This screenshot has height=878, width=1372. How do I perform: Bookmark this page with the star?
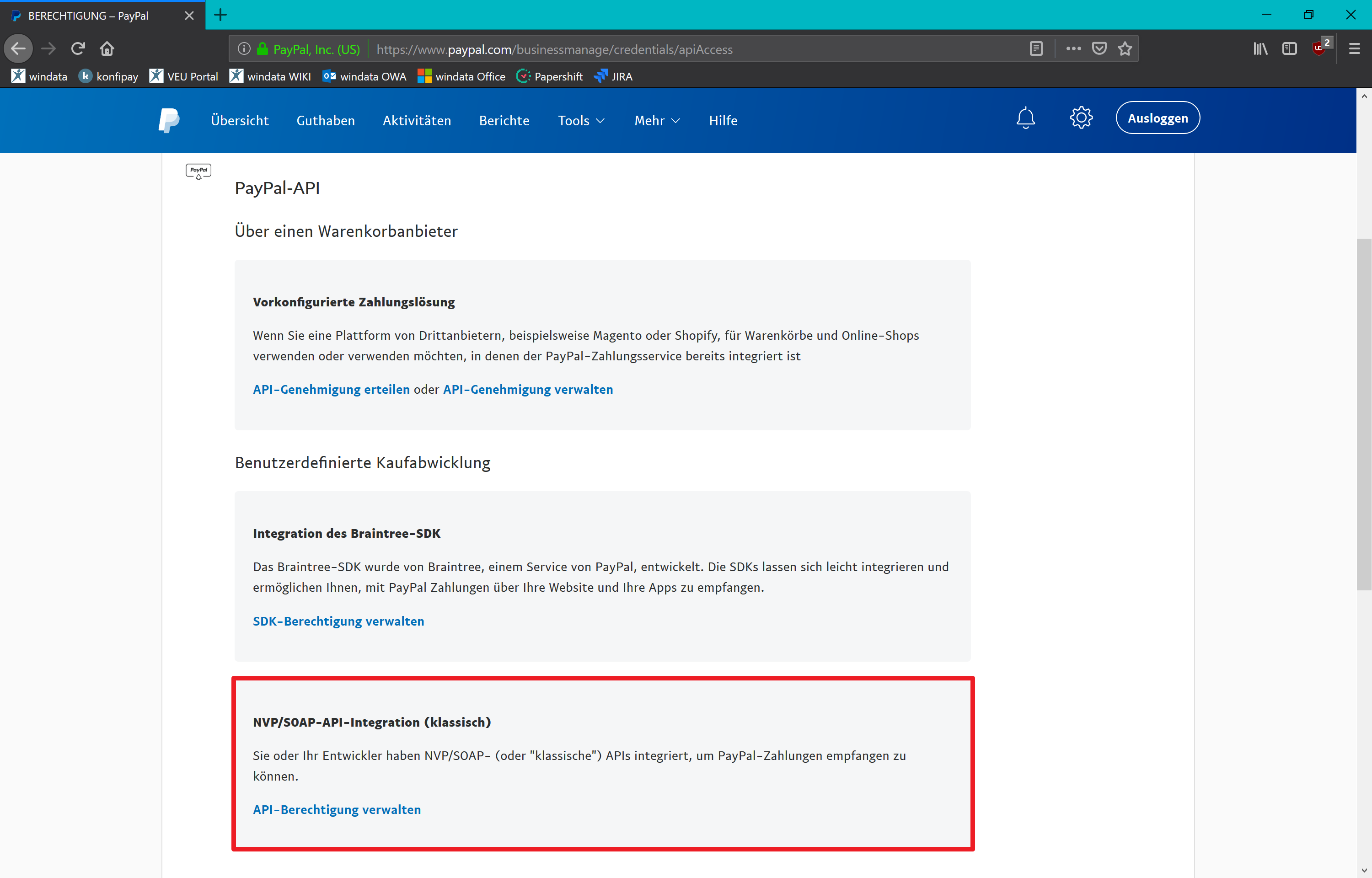point(1125,49)
